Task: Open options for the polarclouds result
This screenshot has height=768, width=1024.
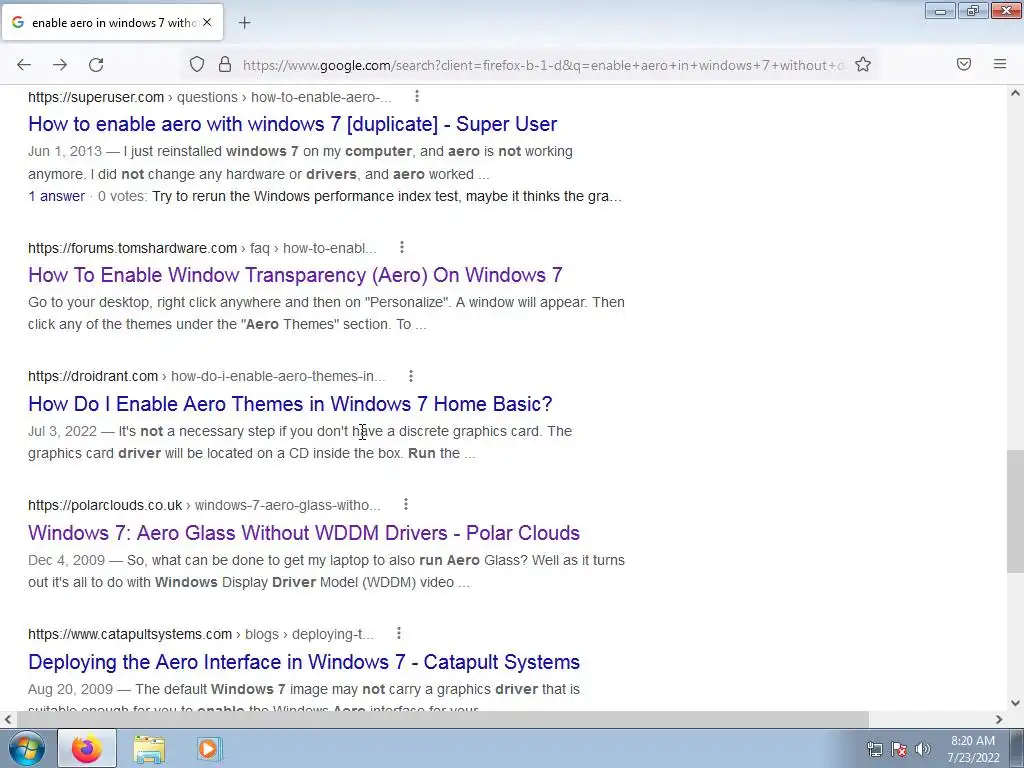Action: click(x=406, y=504)
